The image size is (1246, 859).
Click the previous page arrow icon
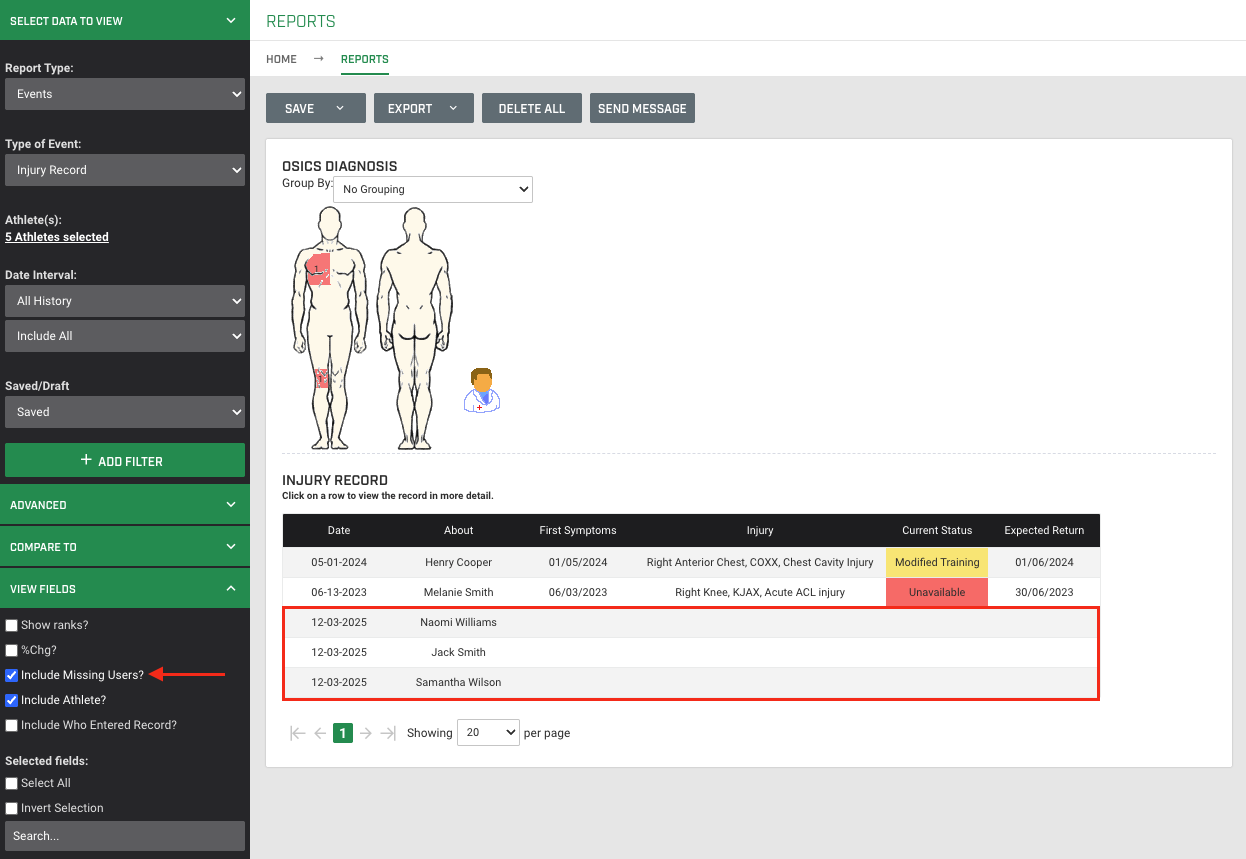pos(319,733)
